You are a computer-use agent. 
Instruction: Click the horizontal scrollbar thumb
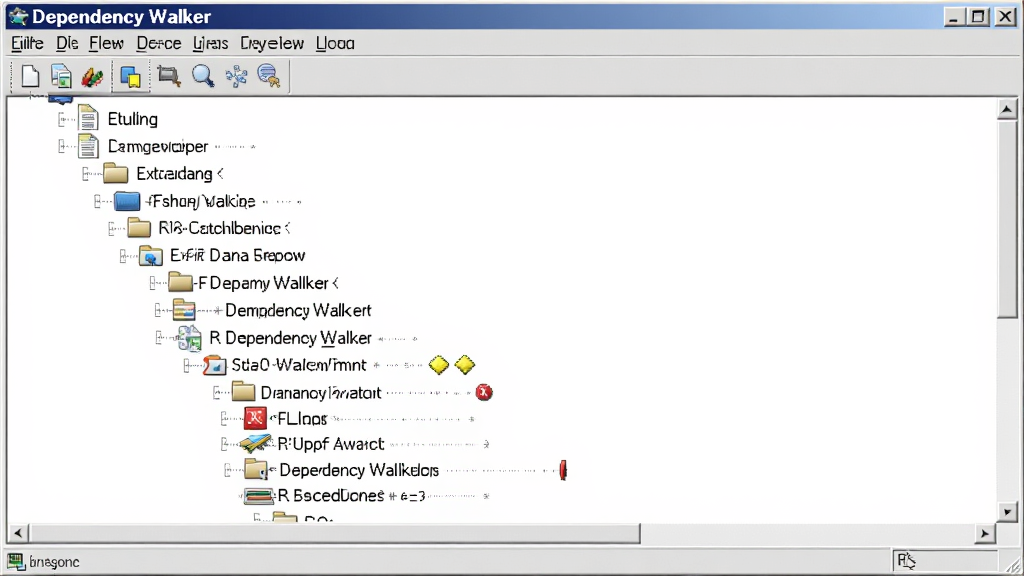pyautogui.click(x=334, y=534)
